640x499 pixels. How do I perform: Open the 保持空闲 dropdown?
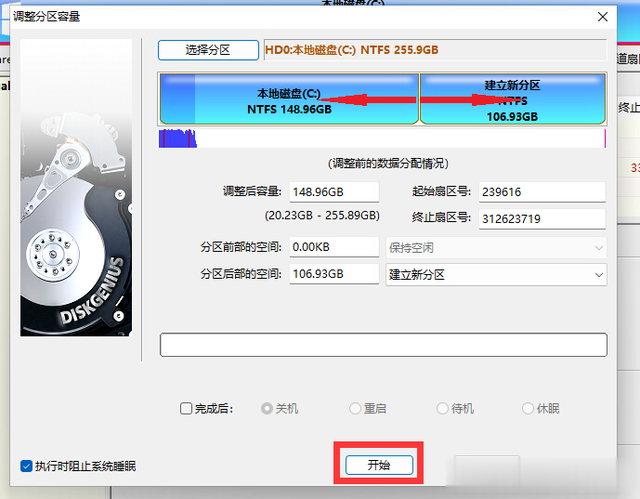point(496,248)
